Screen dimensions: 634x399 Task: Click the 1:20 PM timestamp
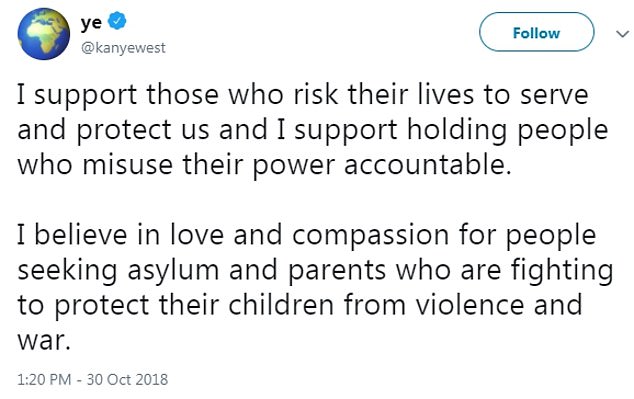[x=44, y=380]
